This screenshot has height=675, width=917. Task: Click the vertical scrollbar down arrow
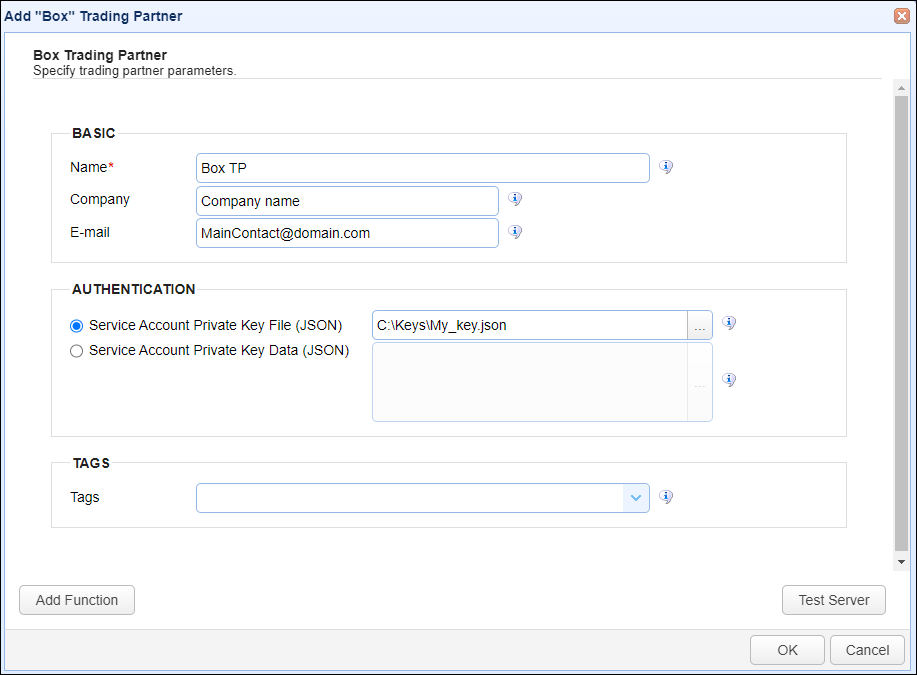point(901,562)
